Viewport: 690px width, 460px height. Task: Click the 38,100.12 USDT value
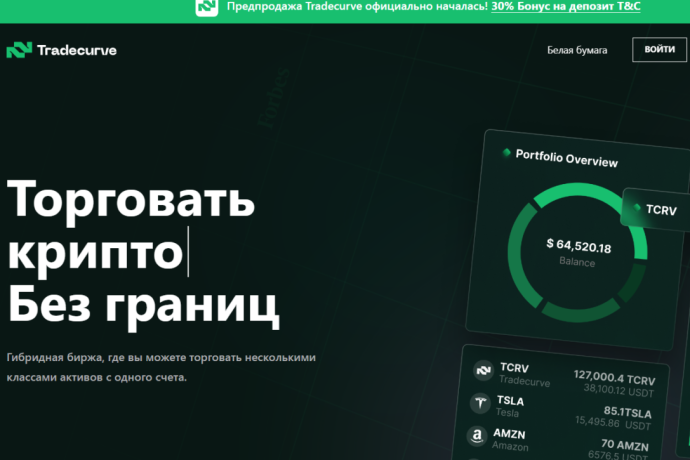619,390
